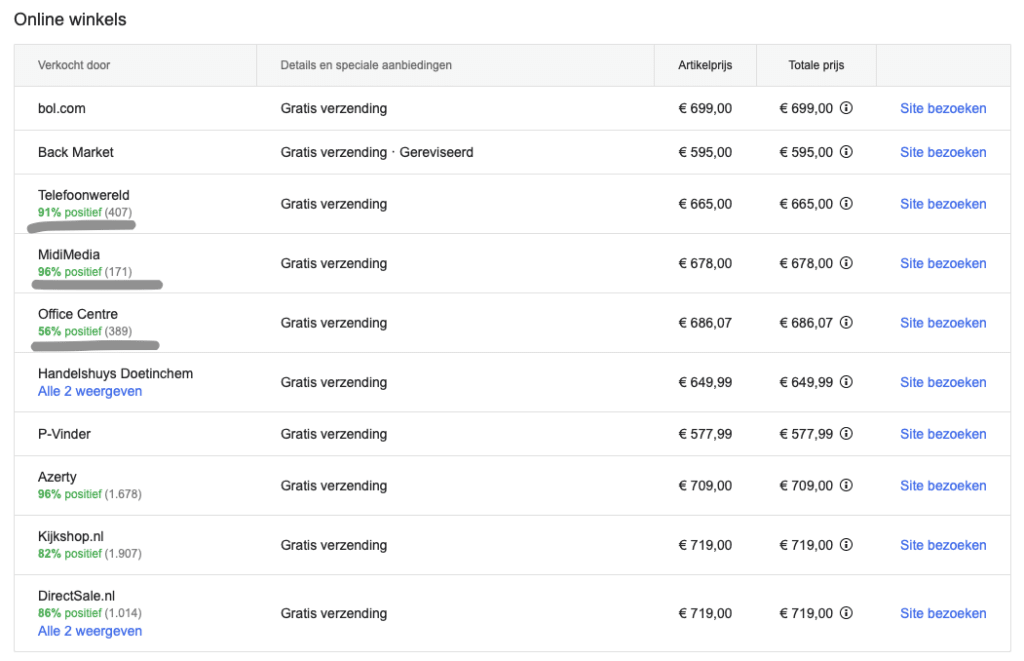Click info icon for Office Centre € 686,07
The height and width of the screenshot is (661, 1024).
(846, 323)
